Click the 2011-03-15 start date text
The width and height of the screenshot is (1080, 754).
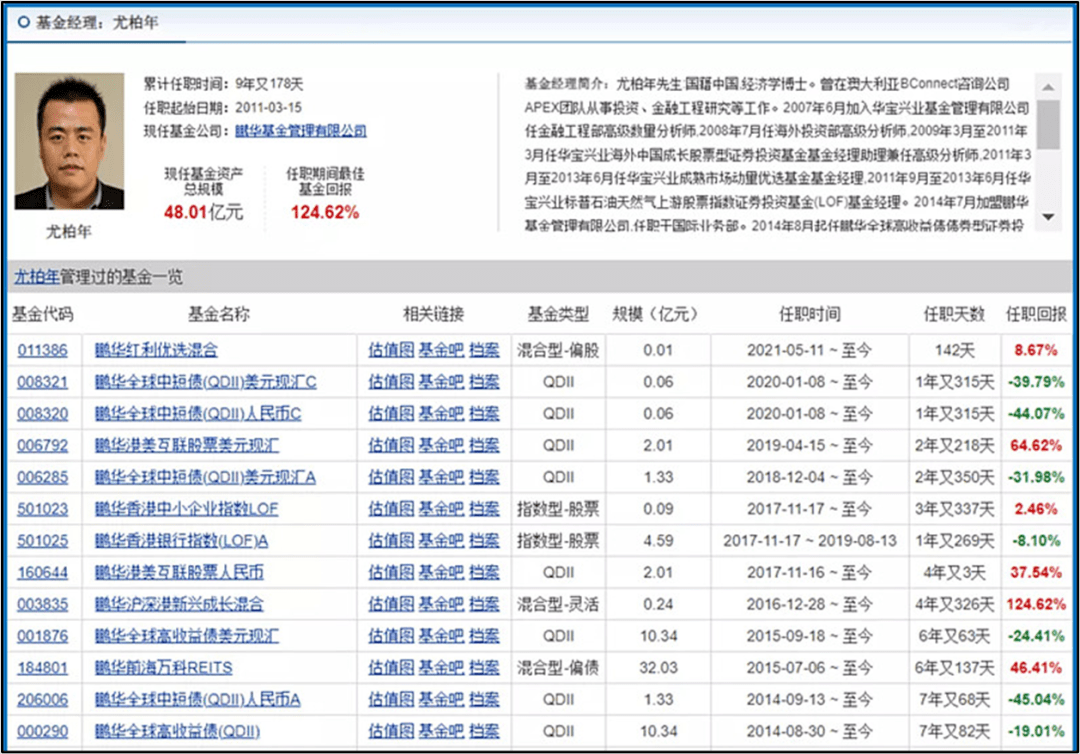[269, 107]
